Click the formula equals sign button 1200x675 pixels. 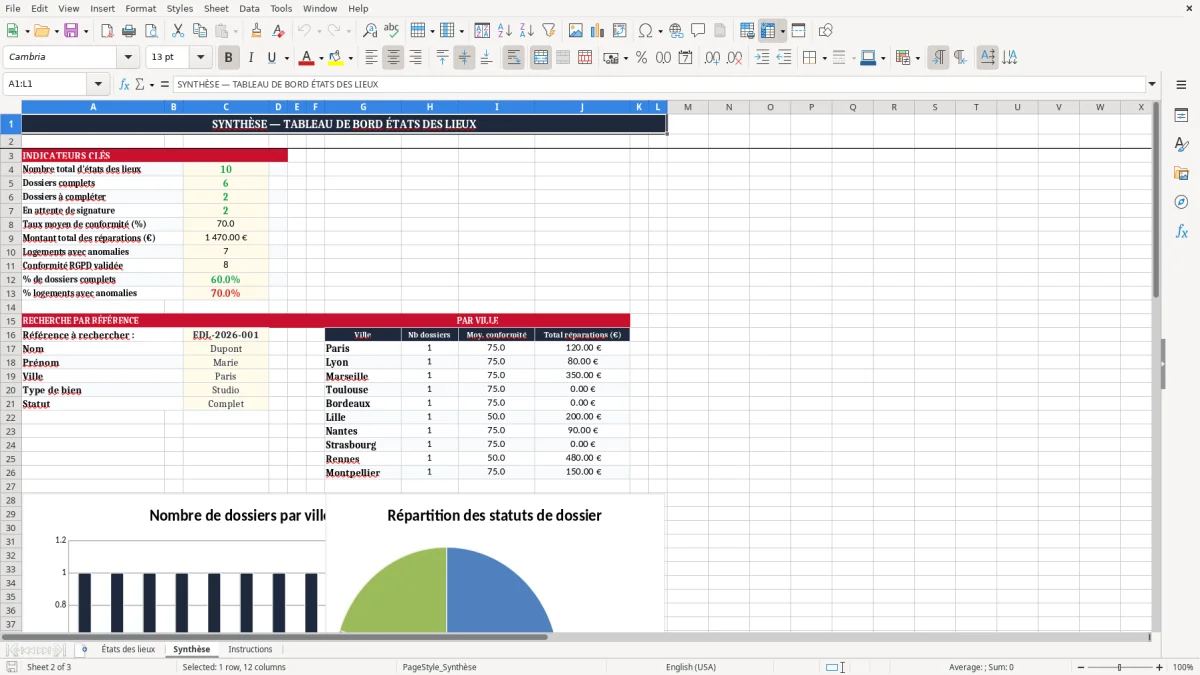click(165, 84)
